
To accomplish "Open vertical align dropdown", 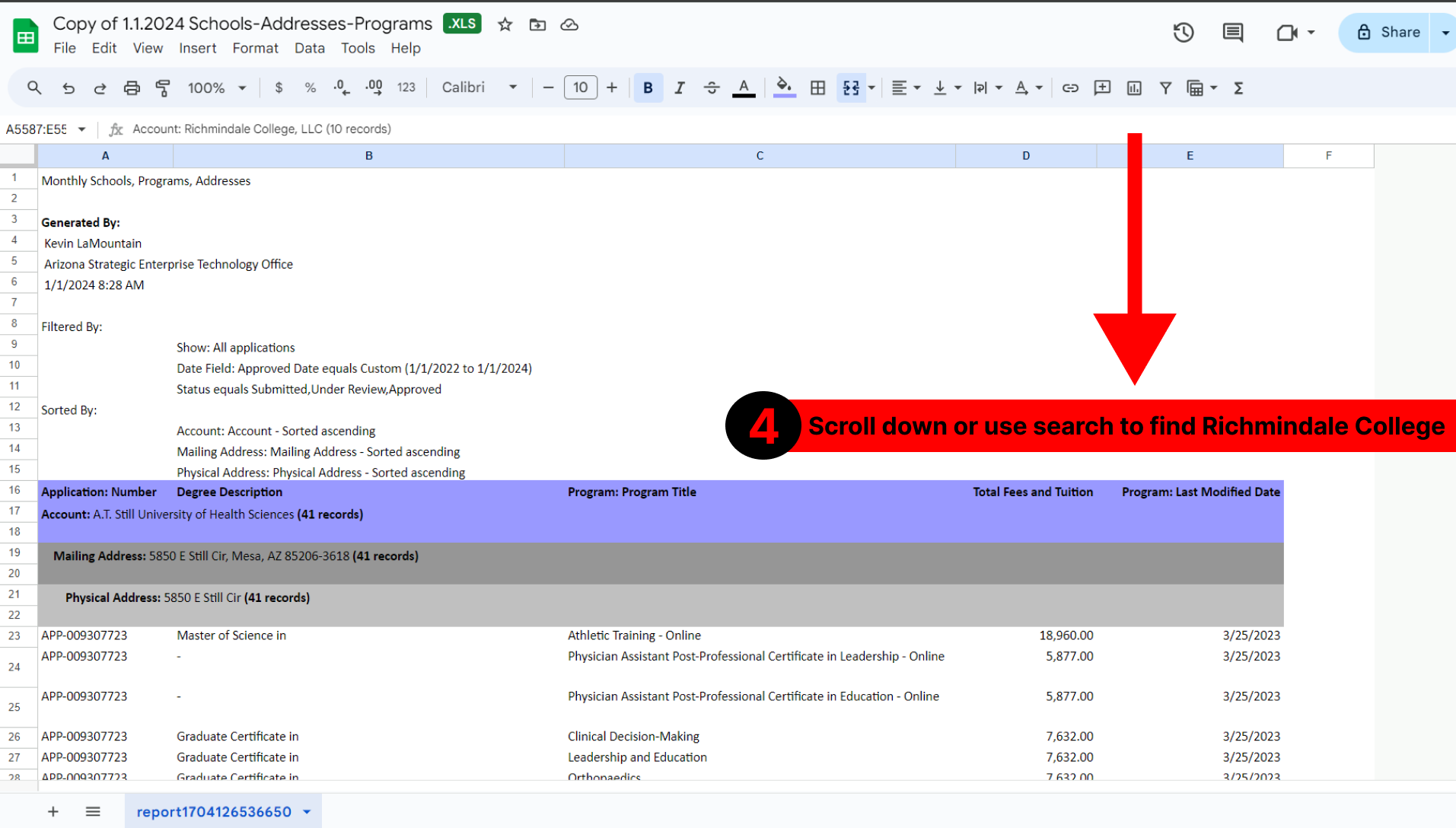I will tap(947, 88).
